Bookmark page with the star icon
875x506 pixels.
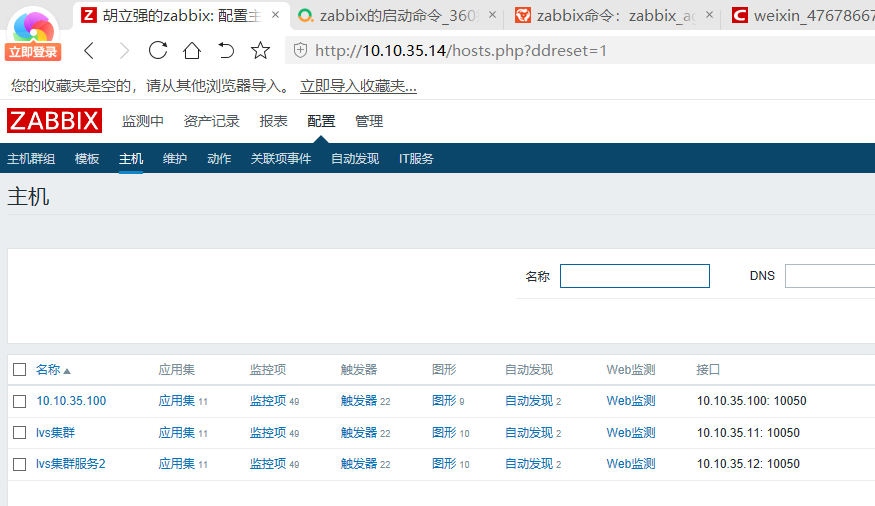coord(260,50)
